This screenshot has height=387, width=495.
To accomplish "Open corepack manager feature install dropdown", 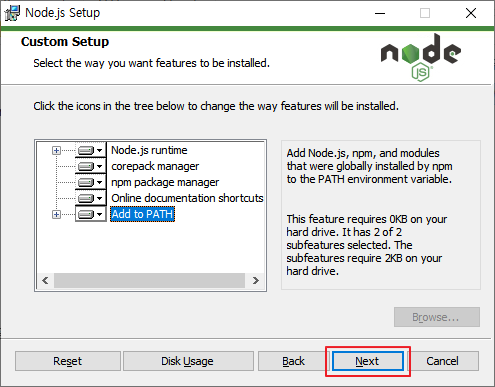I will point(90,166).
